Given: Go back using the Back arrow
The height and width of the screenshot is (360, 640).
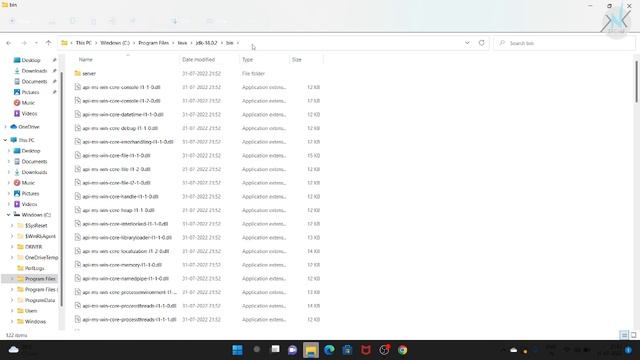Looking at the screenshot, I should pyautogui.click(x=9, y=43).
